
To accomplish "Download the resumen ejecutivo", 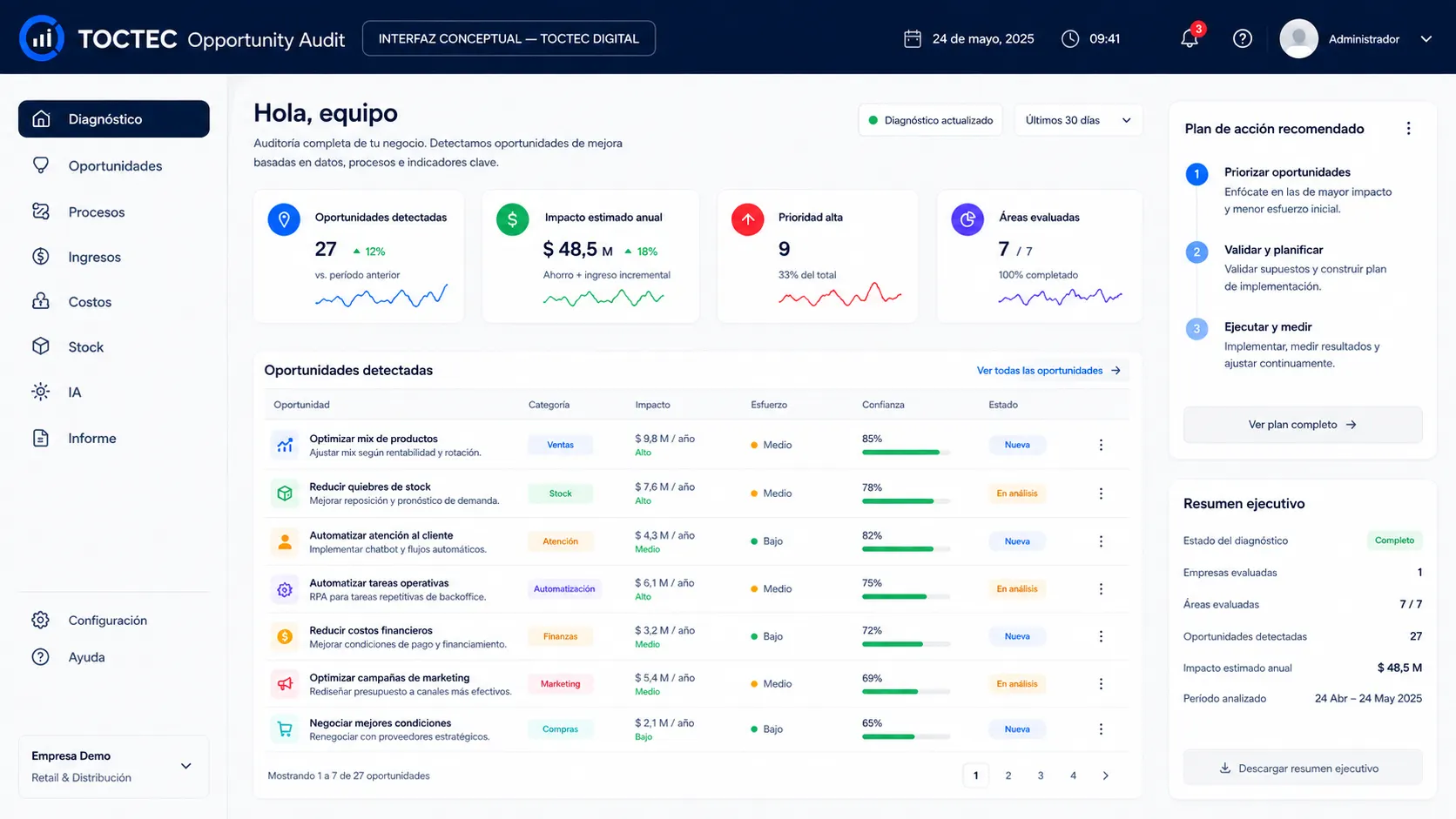I will tap(1302, 769).
